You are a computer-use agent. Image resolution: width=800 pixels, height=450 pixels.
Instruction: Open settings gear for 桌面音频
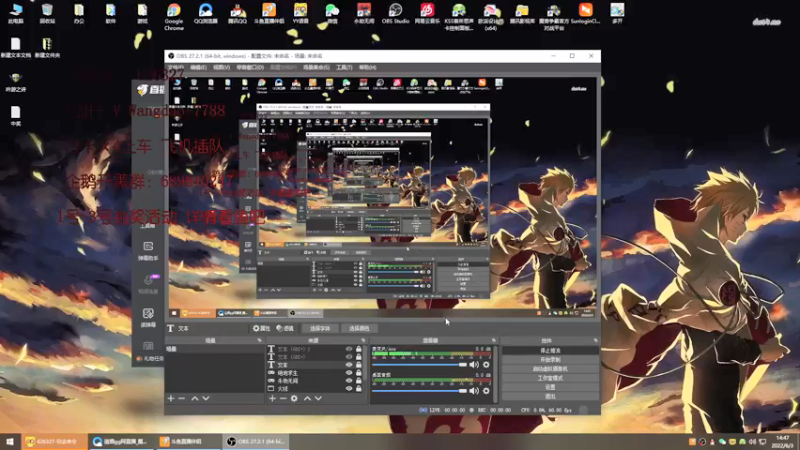(486, 391)
